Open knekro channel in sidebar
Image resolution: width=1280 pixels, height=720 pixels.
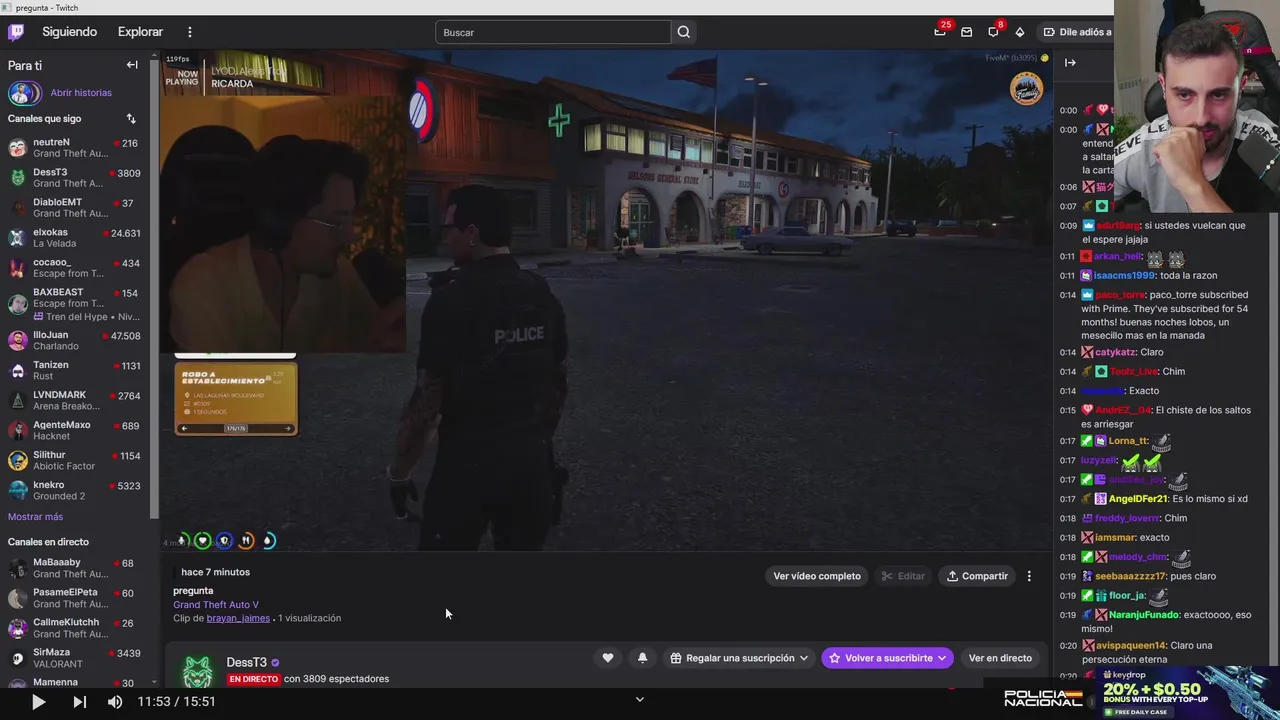click(73, 491)
